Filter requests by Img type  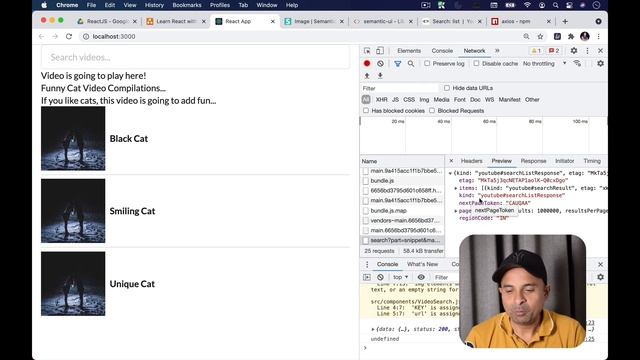click(x=424, y=100)
